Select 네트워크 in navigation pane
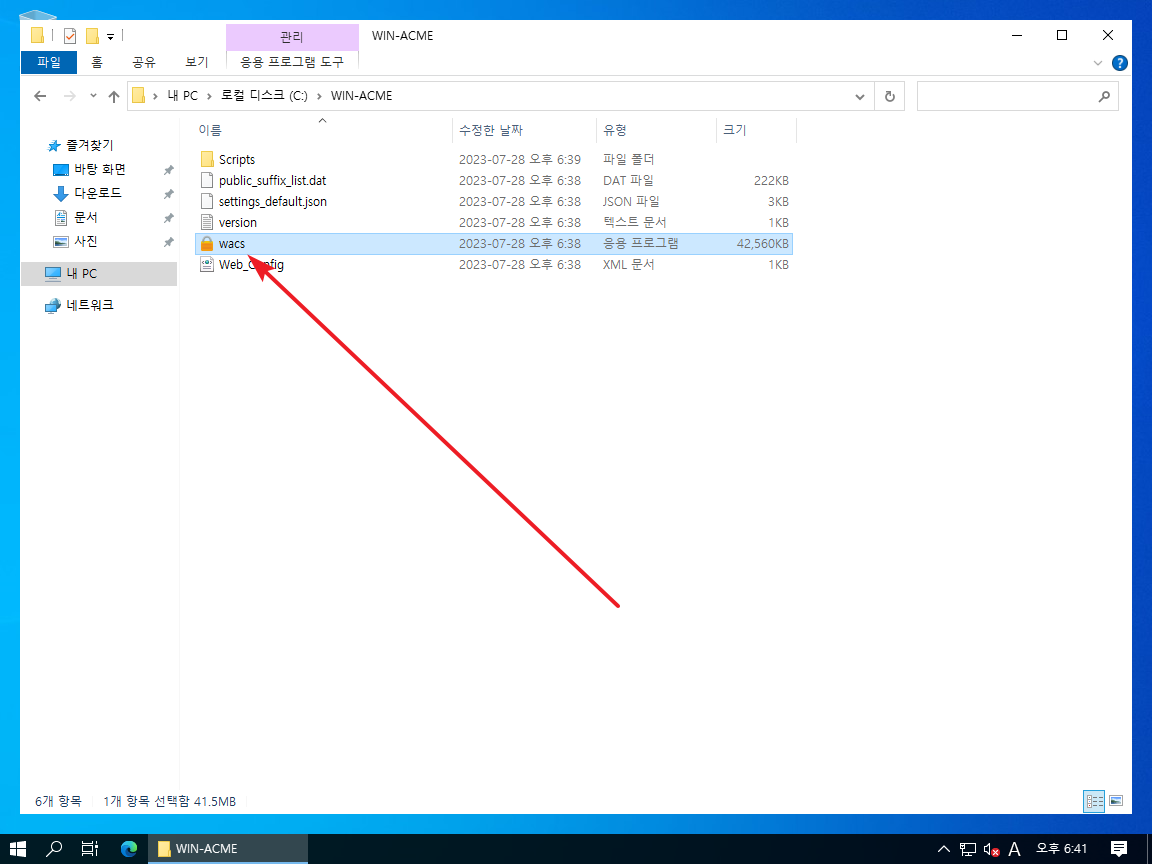Viewport: 1152px width, 864px height. (x=90, y=306)
